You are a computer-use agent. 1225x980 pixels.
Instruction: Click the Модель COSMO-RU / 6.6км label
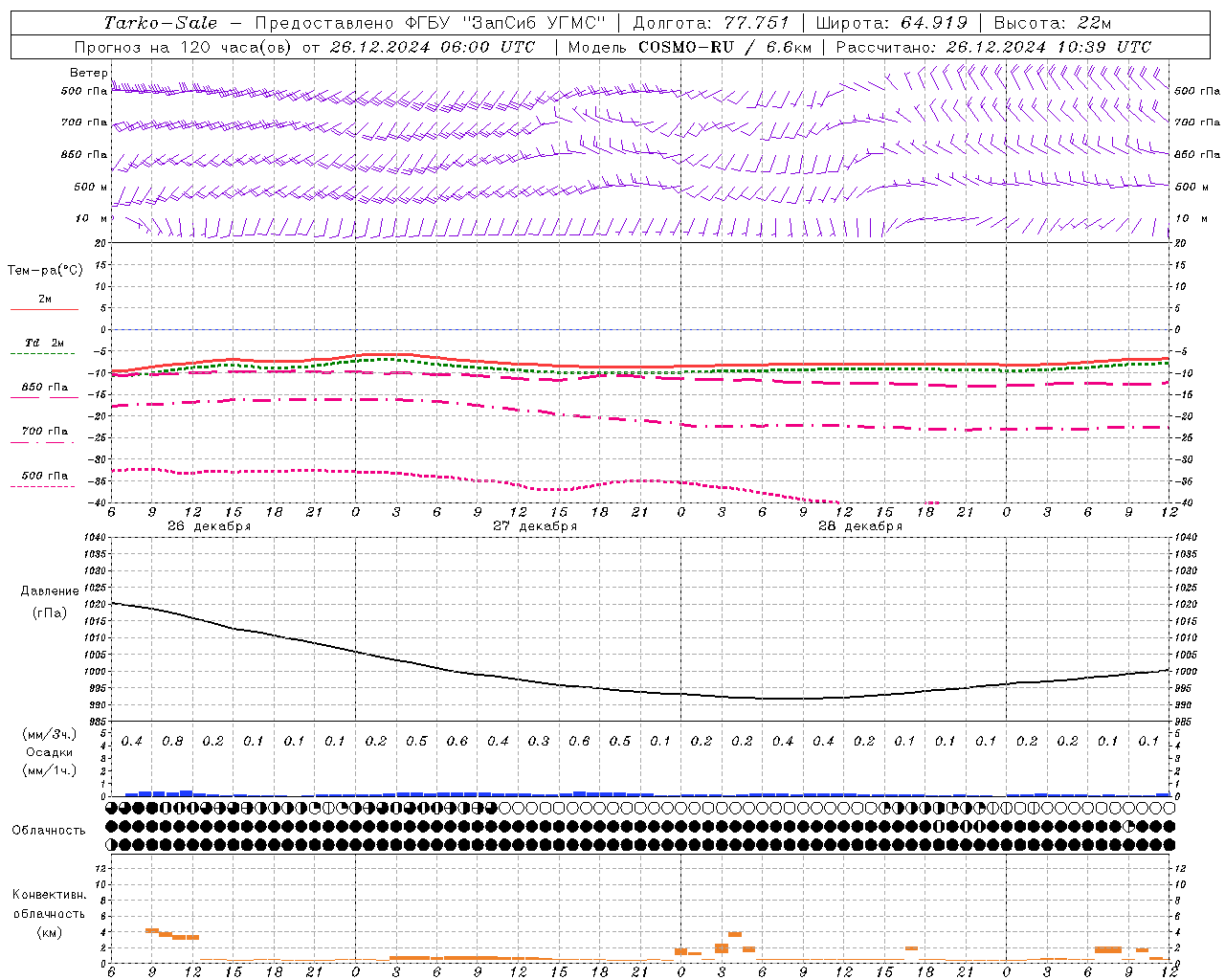click(x=690, y=47)
